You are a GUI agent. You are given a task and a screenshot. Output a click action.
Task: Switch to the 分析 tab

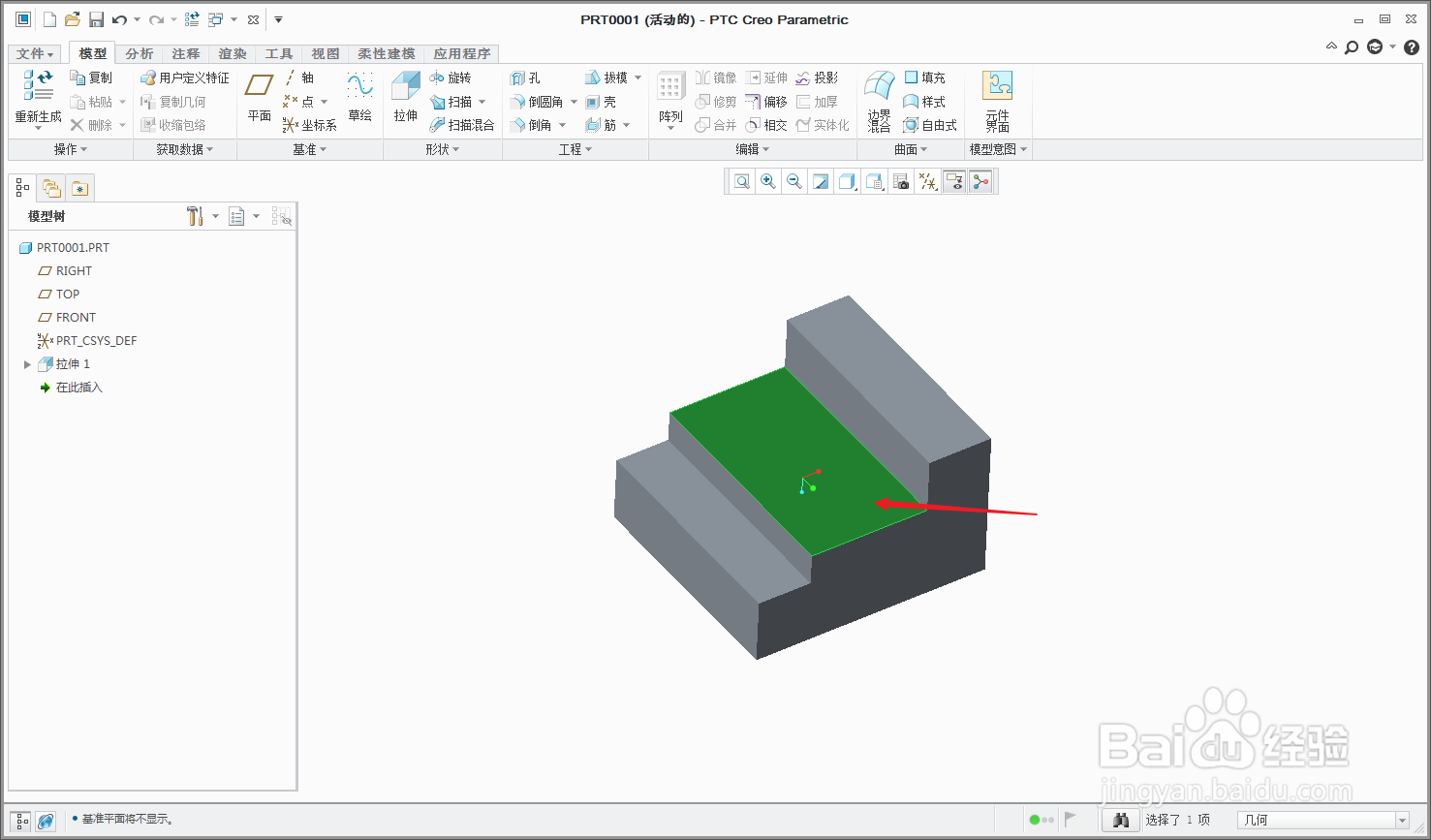140,53
